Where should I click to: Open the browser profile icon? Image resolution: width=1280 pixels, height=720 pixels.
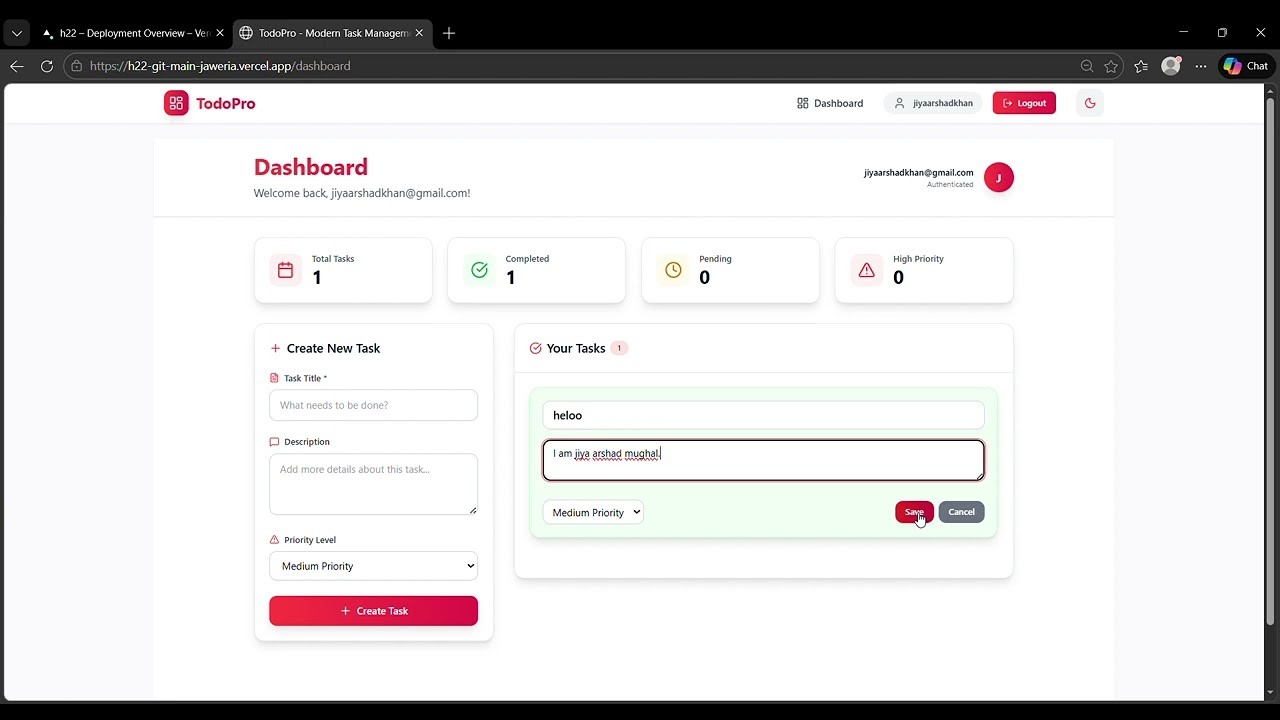1171,66
